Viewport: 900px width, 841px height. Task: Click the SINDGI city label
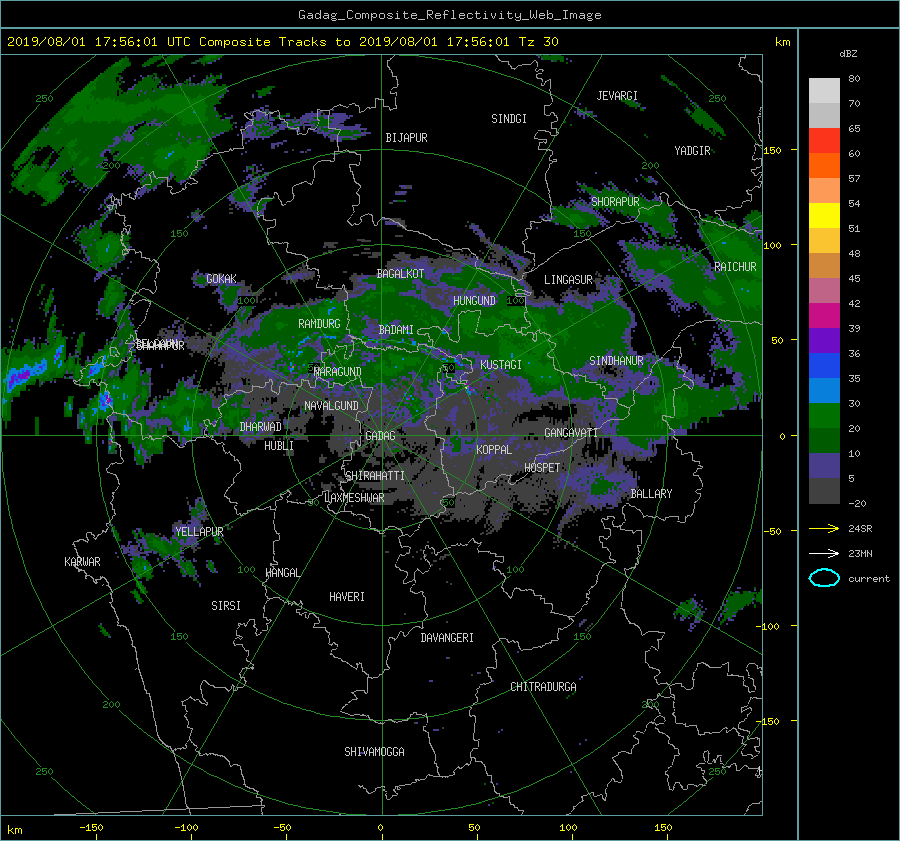(509, 119)
